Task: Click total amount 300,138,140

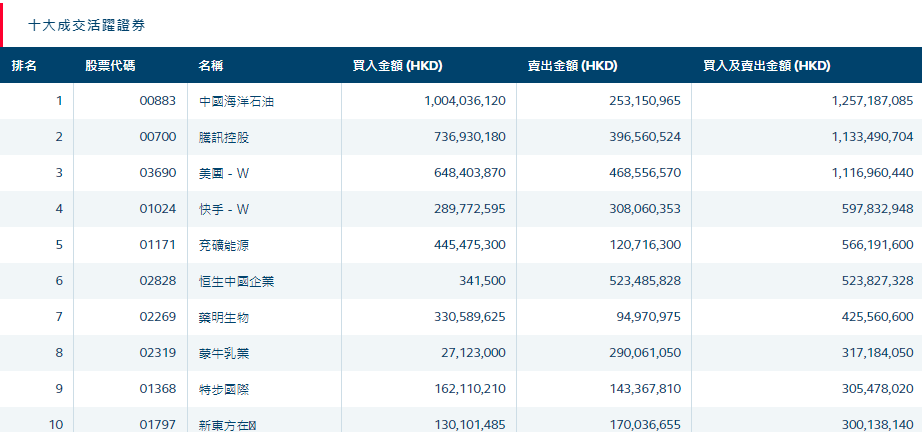Action: click(x=878, y=424)
